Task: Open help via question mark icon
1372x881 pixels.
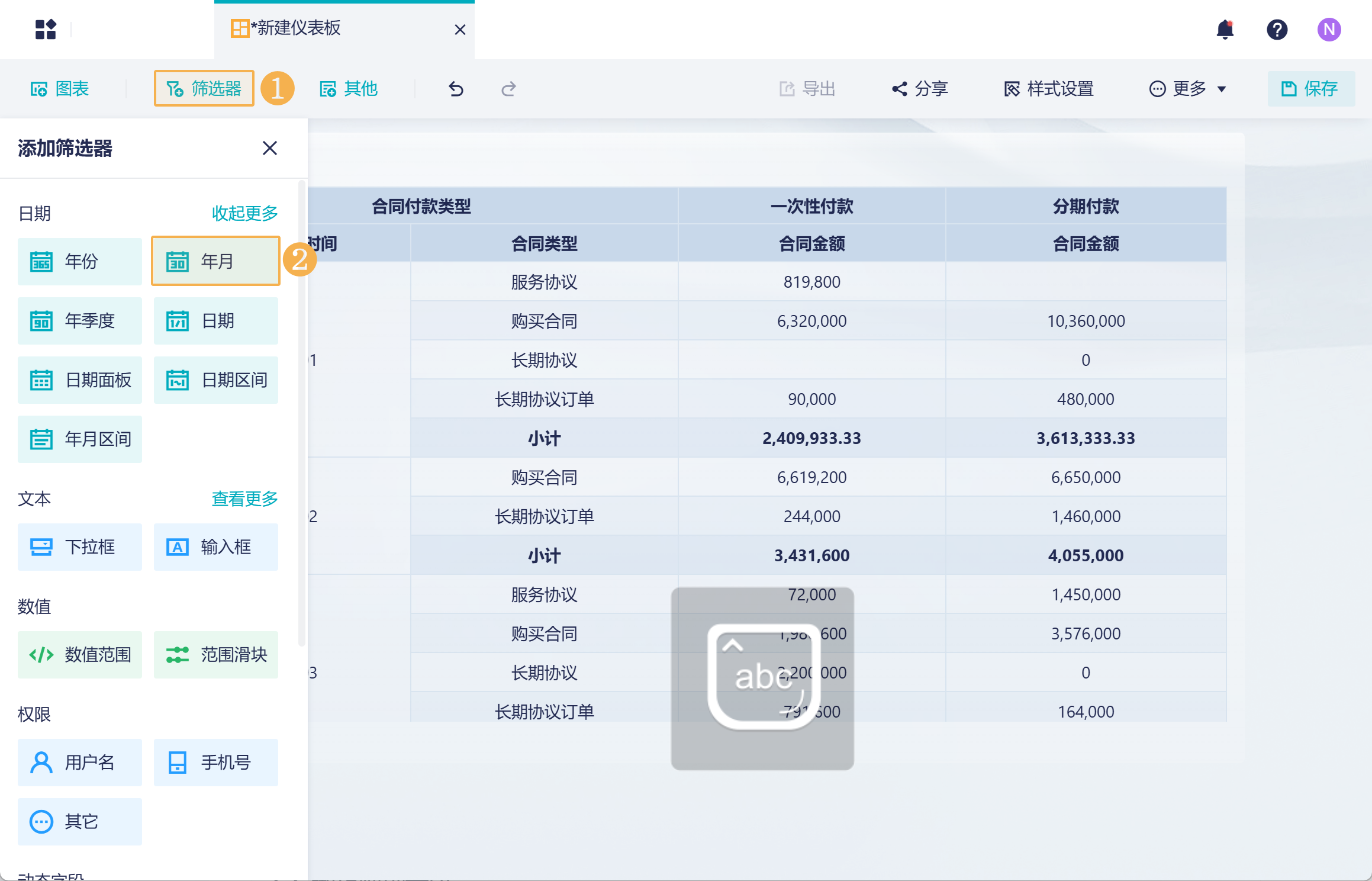Action: [x=1277, y=30]
